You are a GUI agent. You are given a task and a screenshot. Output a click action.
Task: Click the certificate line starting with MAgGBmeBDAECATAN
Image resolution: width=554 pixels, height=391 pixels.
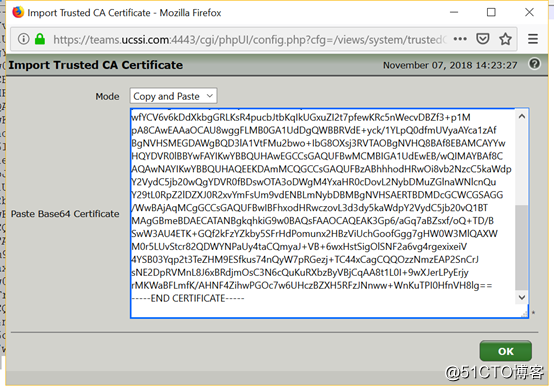pyautogui.click(x=312, y=221)
